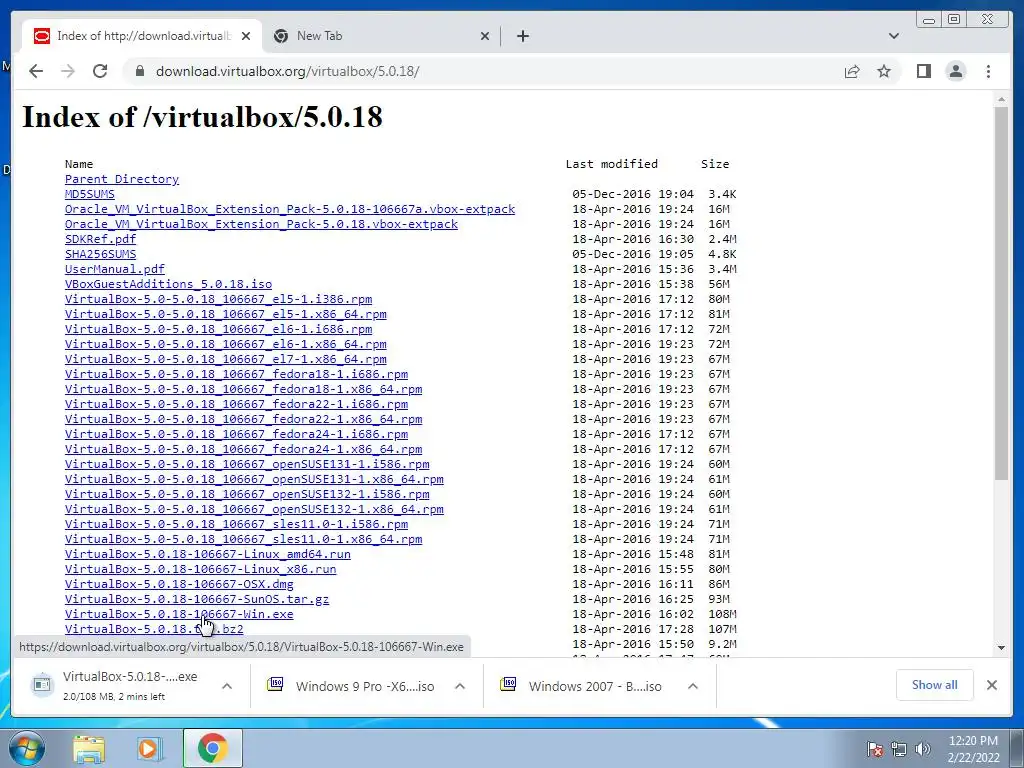Download Extension_Pack-5.0.18.vbox-extpack link
The image size is (1024, 768).
[x=261, y=224]
